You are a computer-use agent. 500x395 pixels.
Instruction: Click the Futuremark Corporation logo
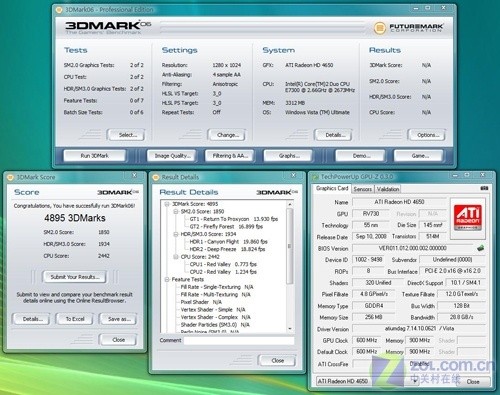[408, 28]
